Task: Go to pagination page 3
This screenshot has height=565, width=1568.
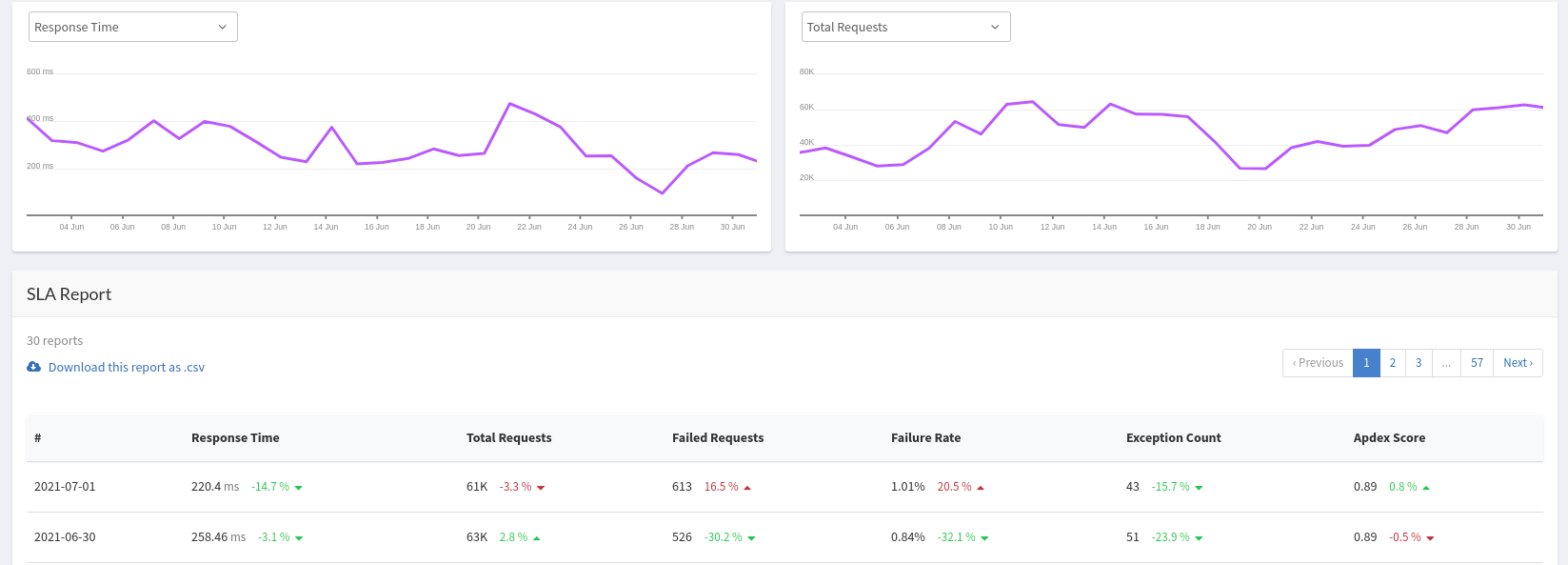Action: click(x=1419, y=363)
